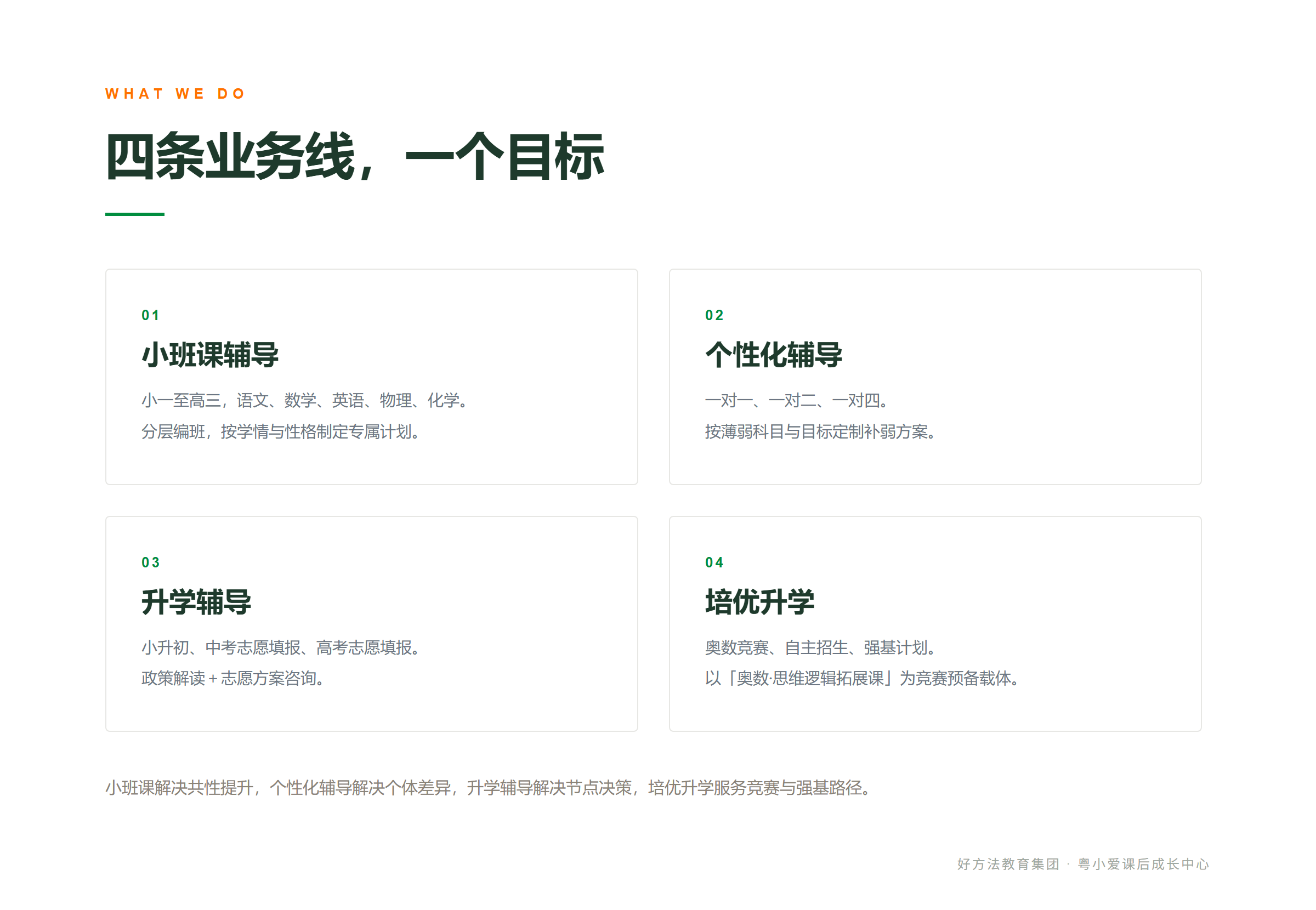Click the number '03' on the third card
This screenshot has width=1316, height=910.
151,562
